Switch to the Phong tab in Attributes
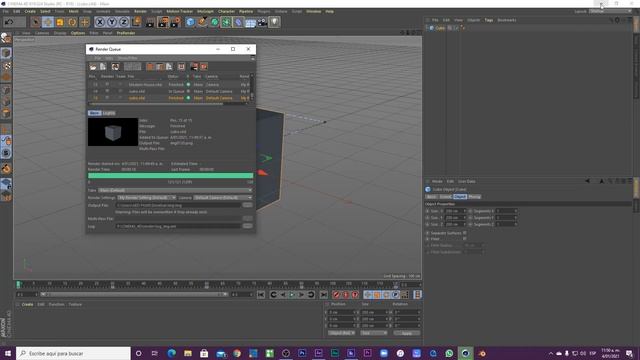Screen dimensions: 640x360 point(474,197)
